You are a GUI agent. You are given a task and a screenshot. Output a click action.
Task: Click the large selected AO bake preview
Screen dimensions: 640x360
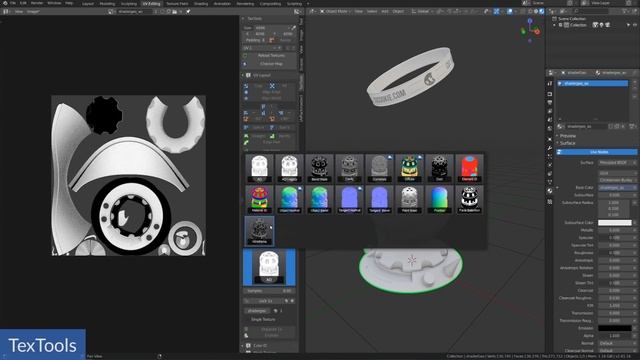269,267
